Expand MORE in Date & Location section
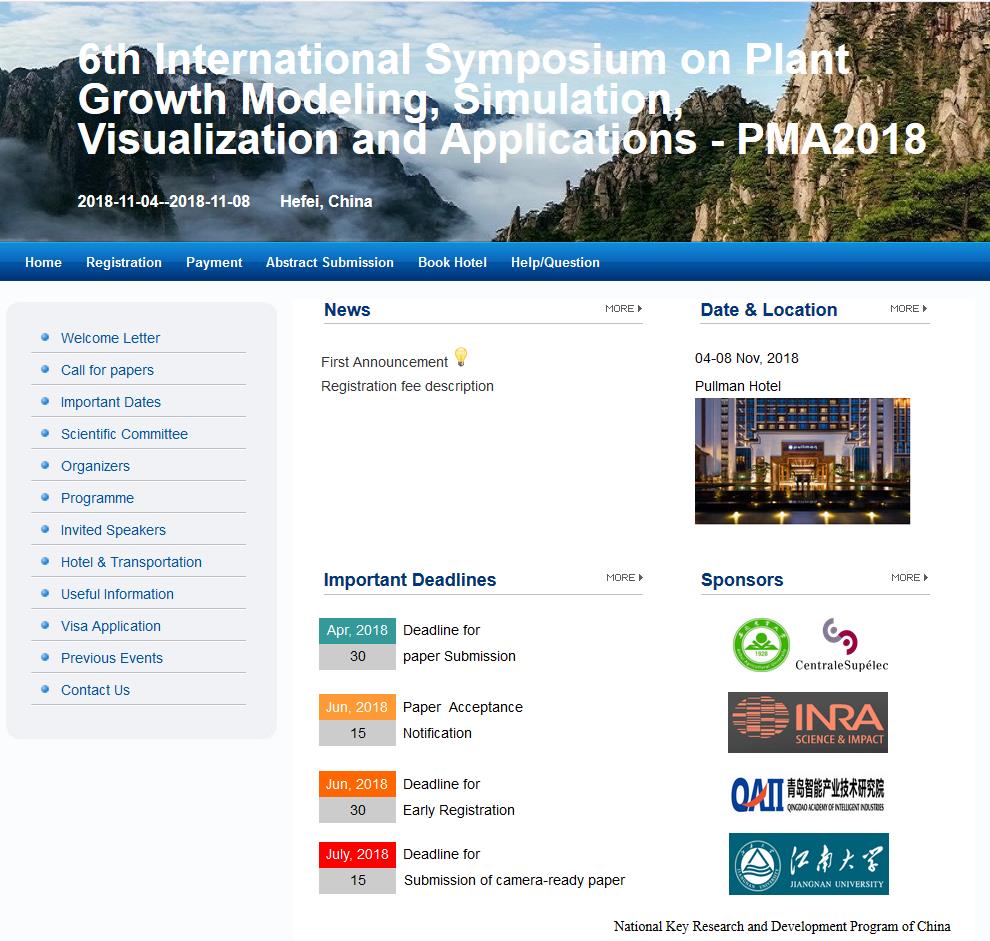The image size is (990, 941). pyautogui.click(x=908, y=309)
